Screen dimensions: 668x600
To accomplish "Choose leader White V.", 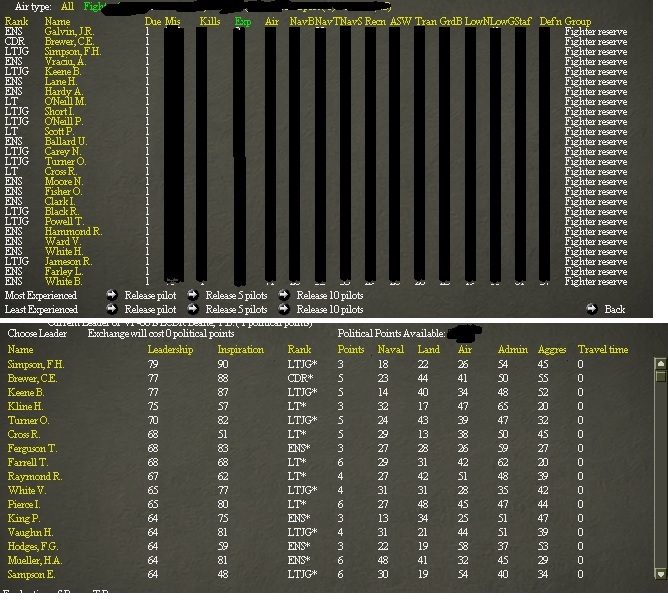I will [27, 490].
